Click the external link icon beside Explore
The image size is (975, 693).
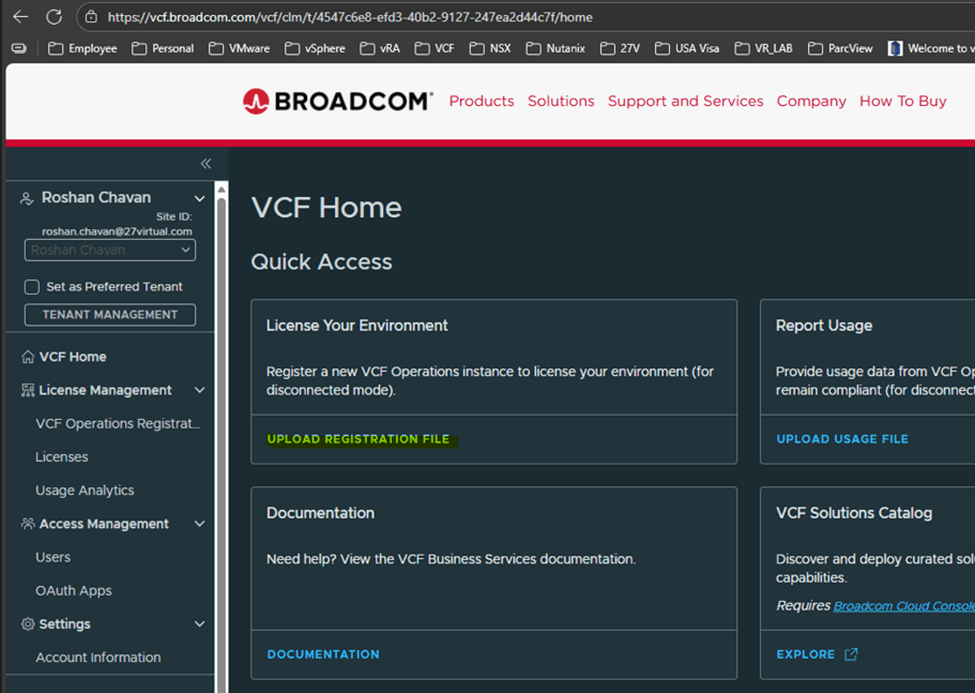tap(851, 655)
